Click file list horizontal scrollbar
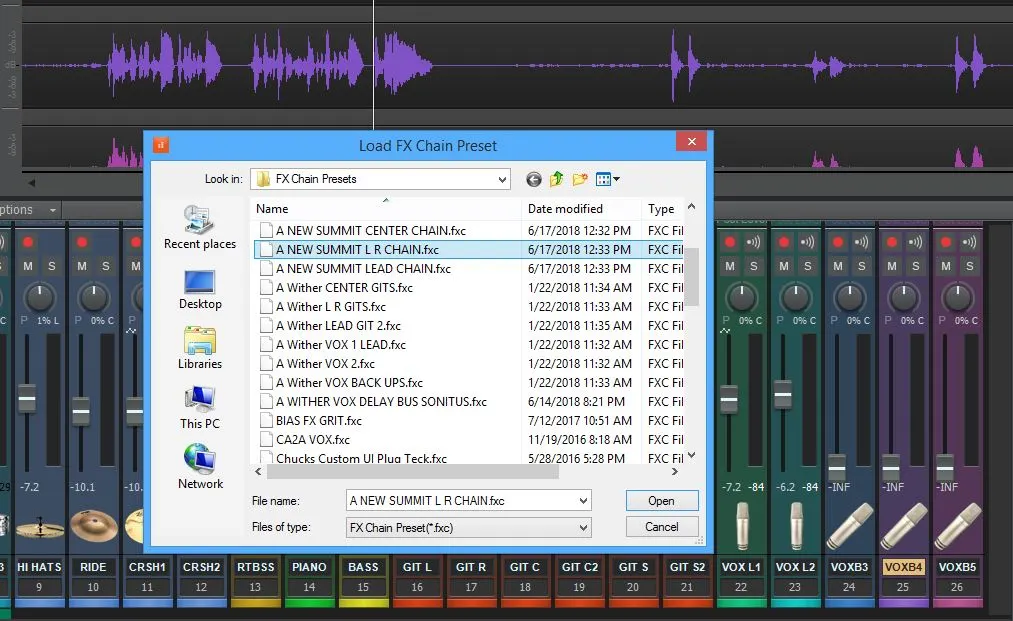Screen dimensions: 1013x621 click(412, 472)
